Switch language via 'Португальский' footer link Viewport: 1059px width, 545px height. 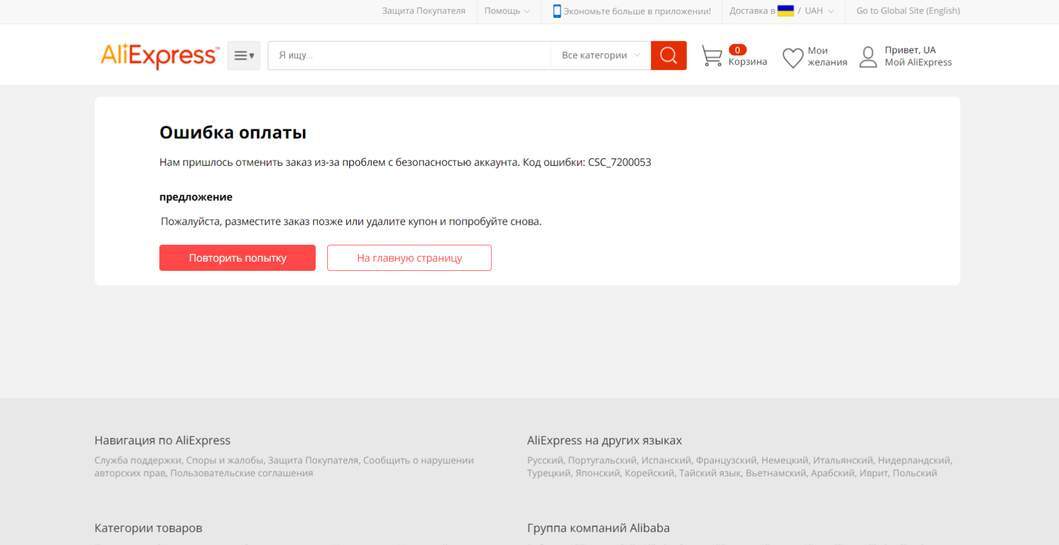click(601, 461)
